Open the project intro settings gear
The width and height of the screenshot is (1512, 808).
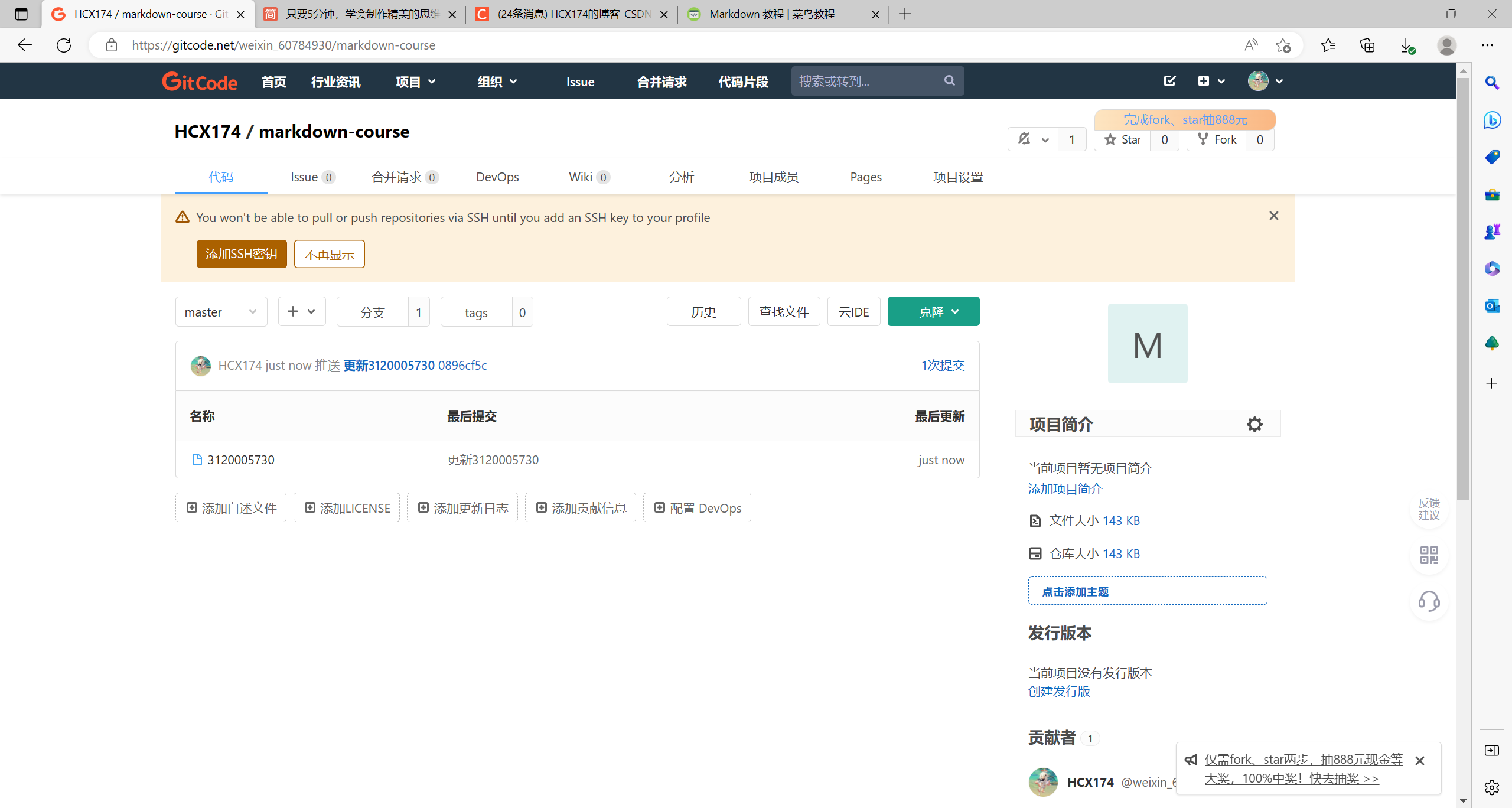tap(1254, 424)
